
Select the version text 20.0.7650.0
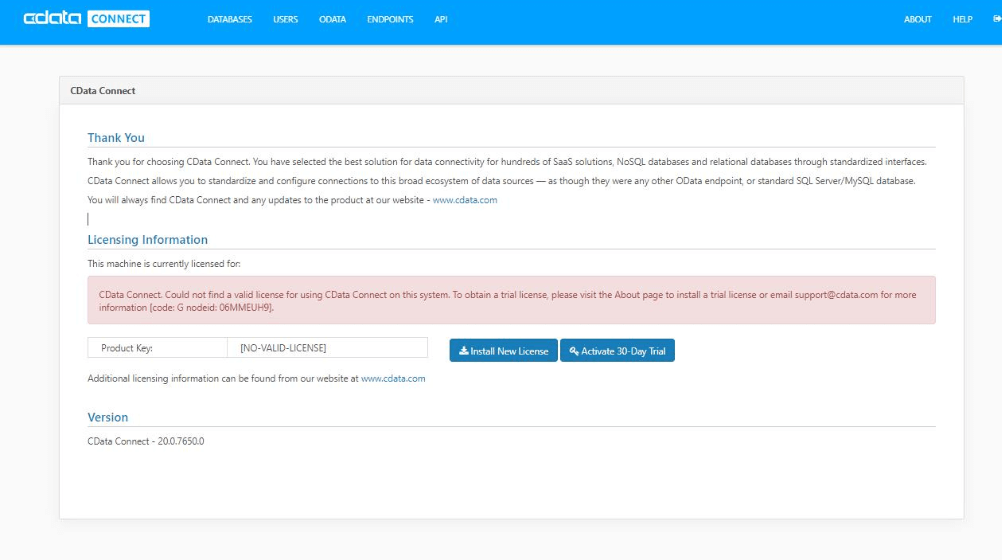click(181, 441)
